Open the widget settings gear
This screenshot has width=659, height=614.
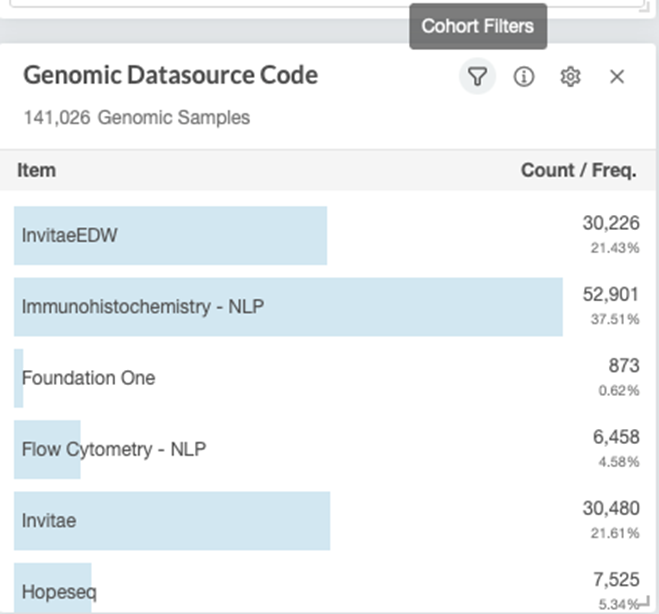570,76
